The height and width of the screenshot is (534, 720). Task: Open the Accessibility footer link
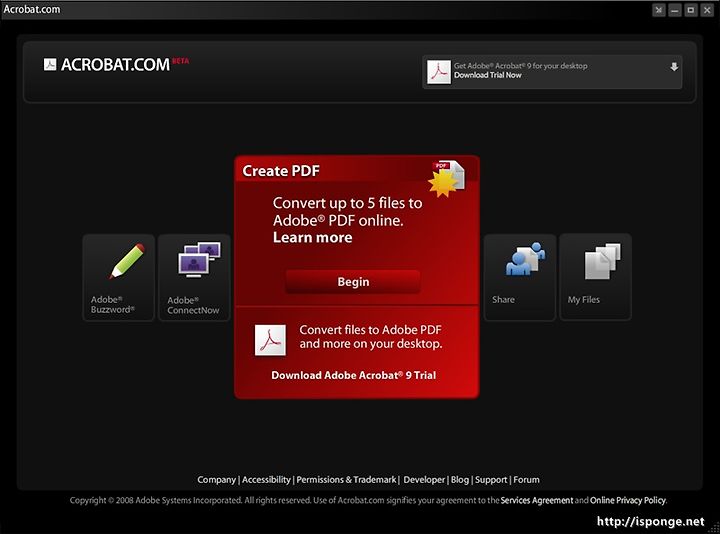coord(266,479)
